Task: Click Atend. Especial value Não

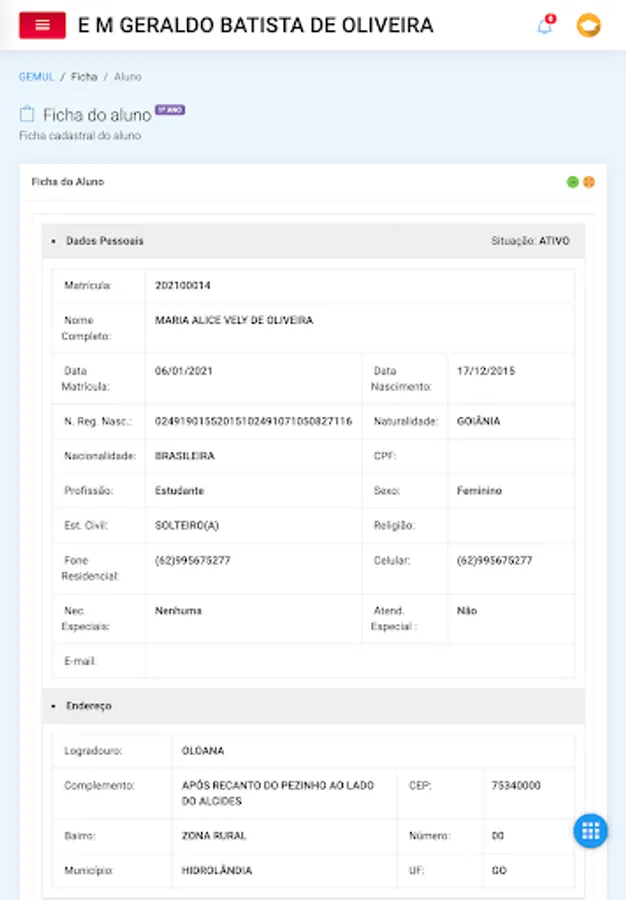Action: click(x=467, y=611)
